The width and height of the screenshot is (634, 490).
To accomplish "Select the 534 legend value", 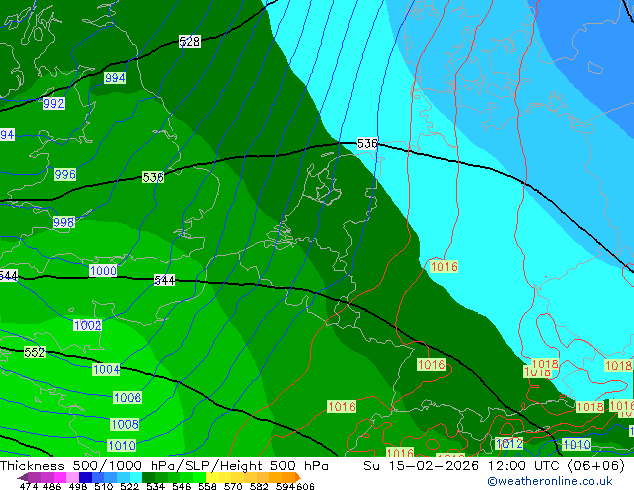I will pyautogui.click(x=155, y=486).
